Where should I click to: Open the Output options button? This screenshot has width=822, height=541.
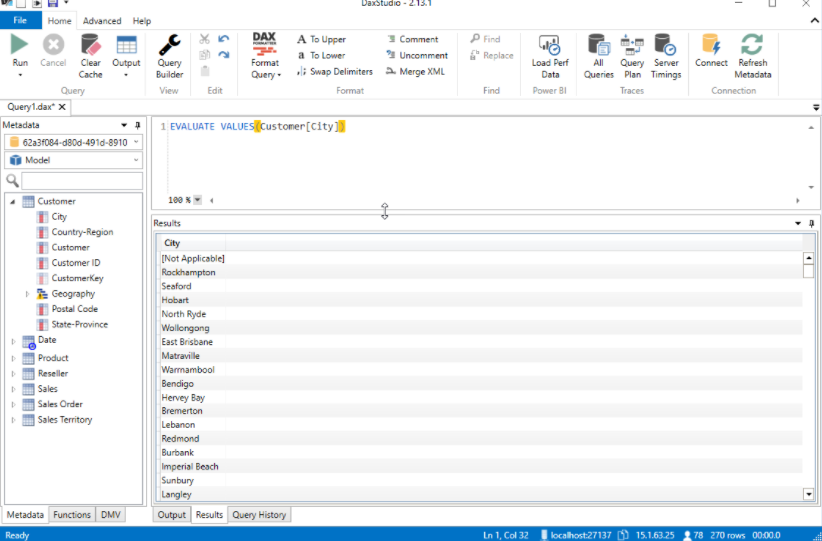click(126, 57)
